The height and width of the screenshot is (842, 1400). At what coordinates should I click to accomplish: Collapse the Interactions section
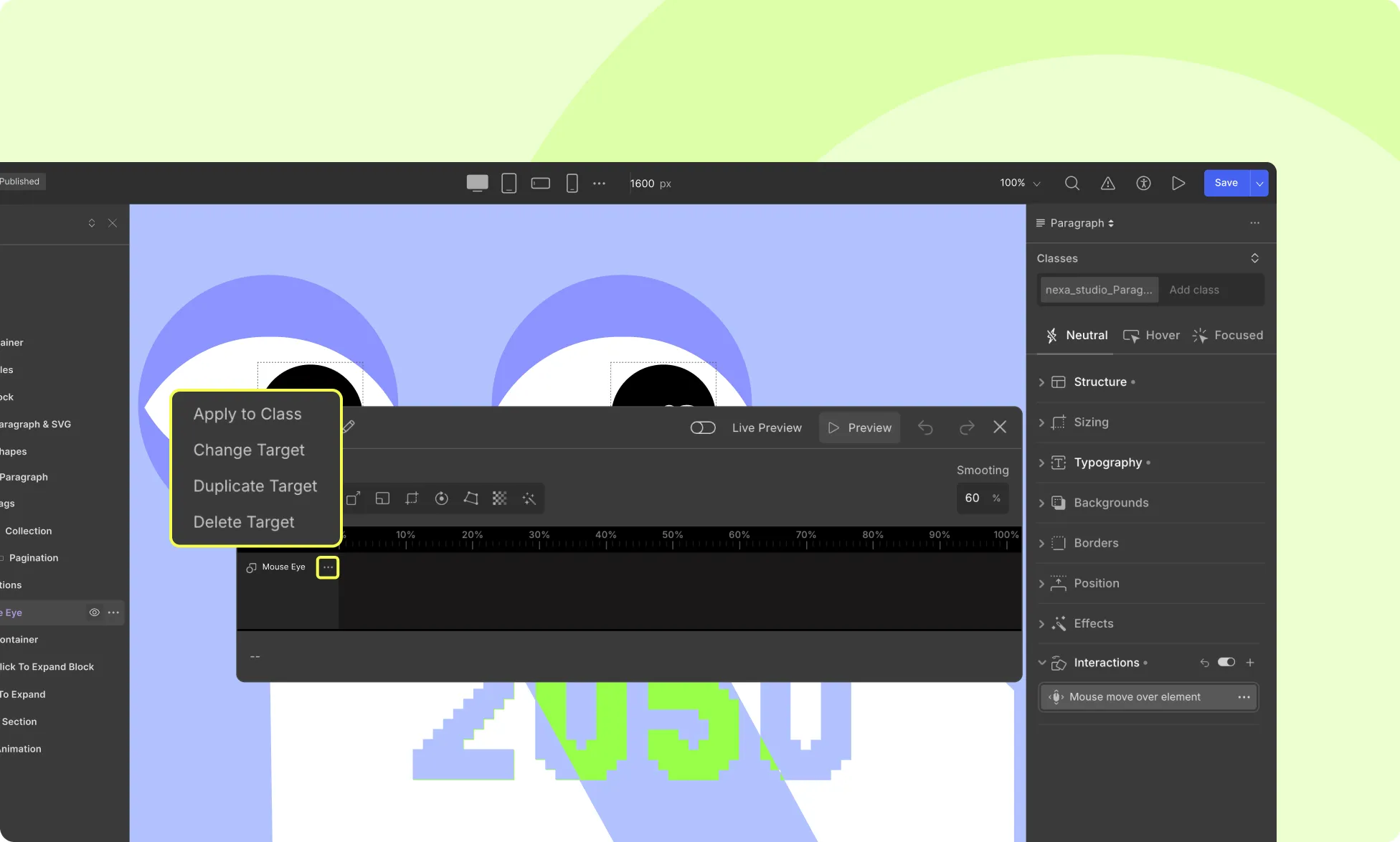tap(1041, 663)
